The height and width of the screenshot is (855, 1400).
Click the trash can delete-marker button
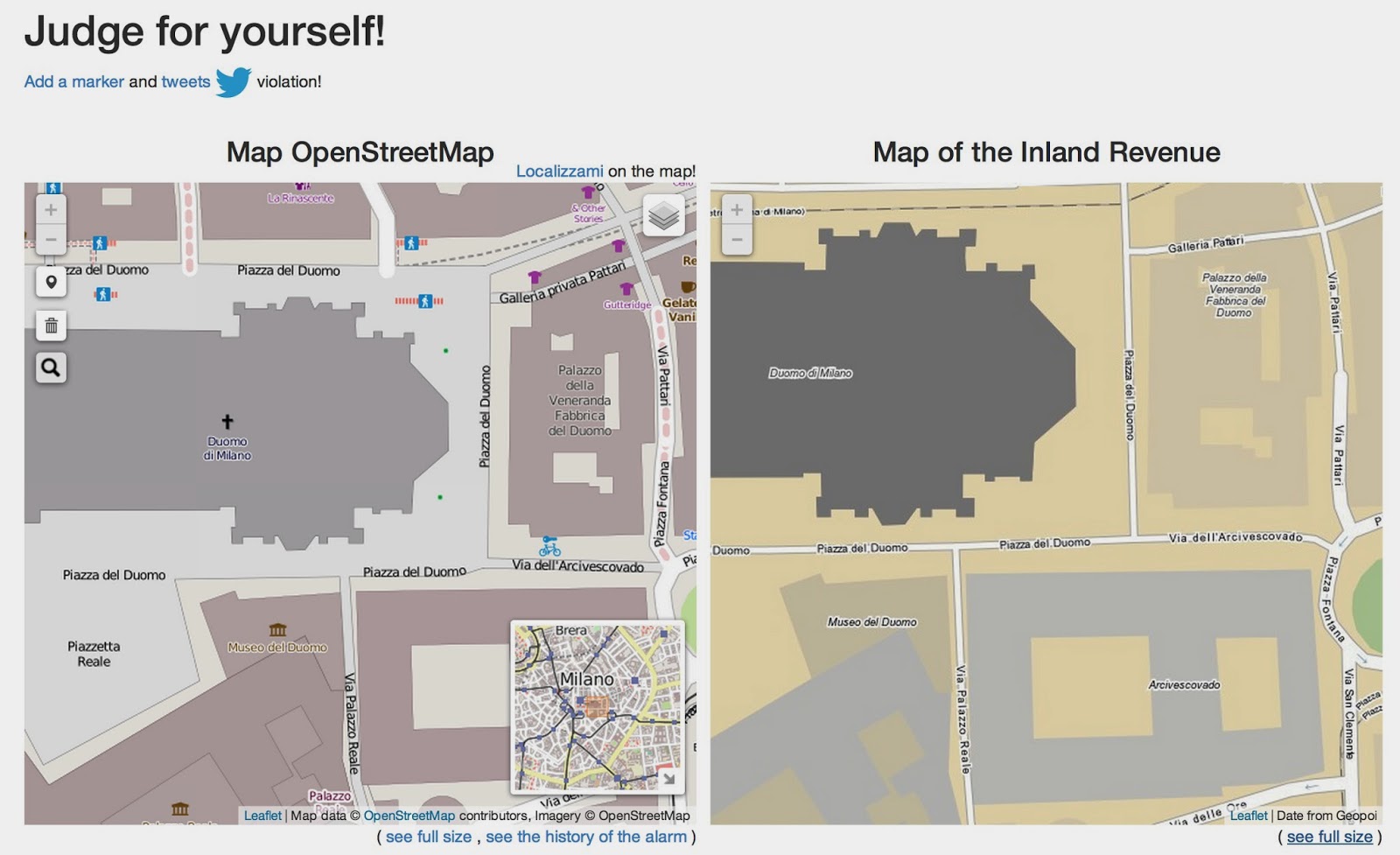(x=51, y=326)
